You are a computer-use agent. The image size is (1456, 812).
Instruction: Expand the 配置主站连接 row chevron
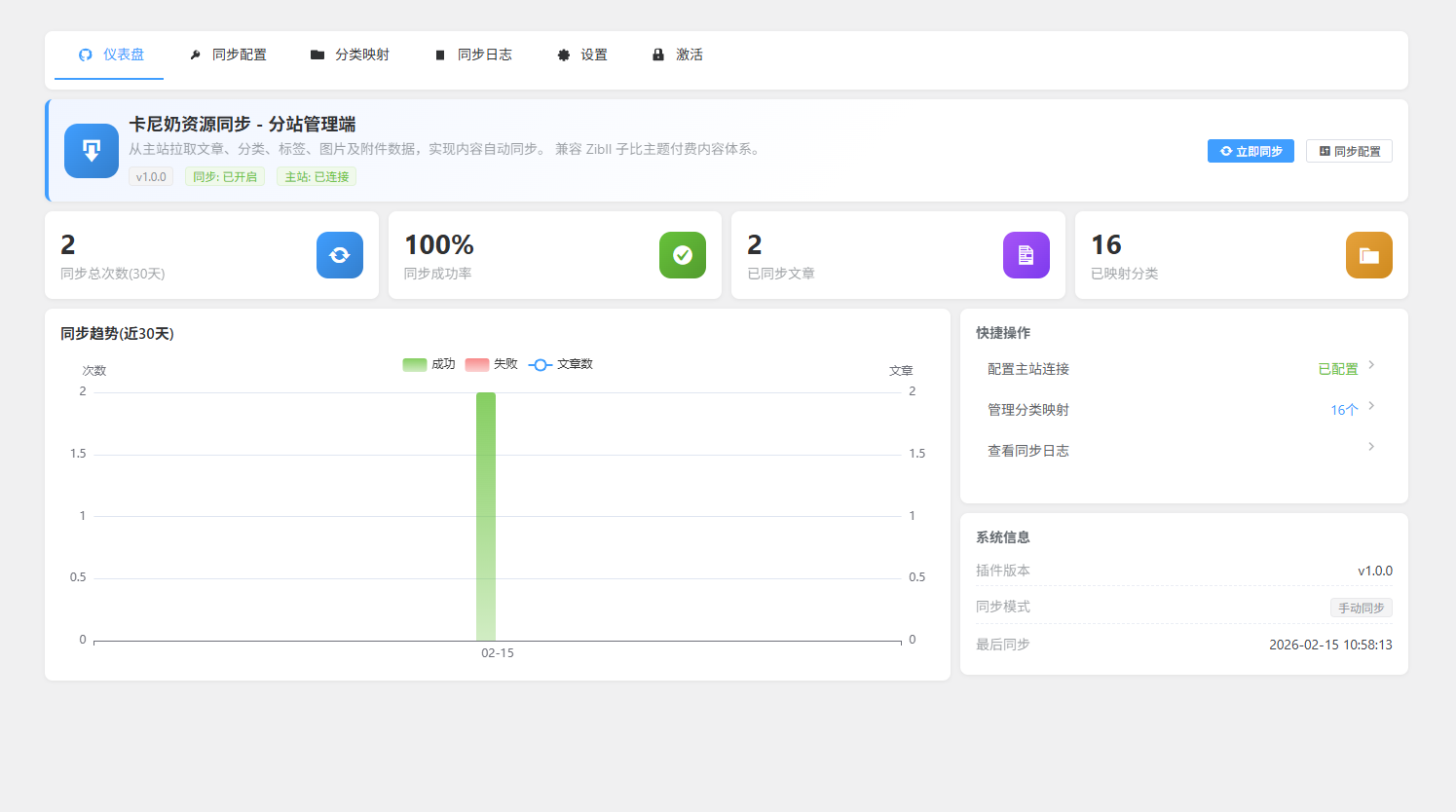click(x=1370, y=365)
